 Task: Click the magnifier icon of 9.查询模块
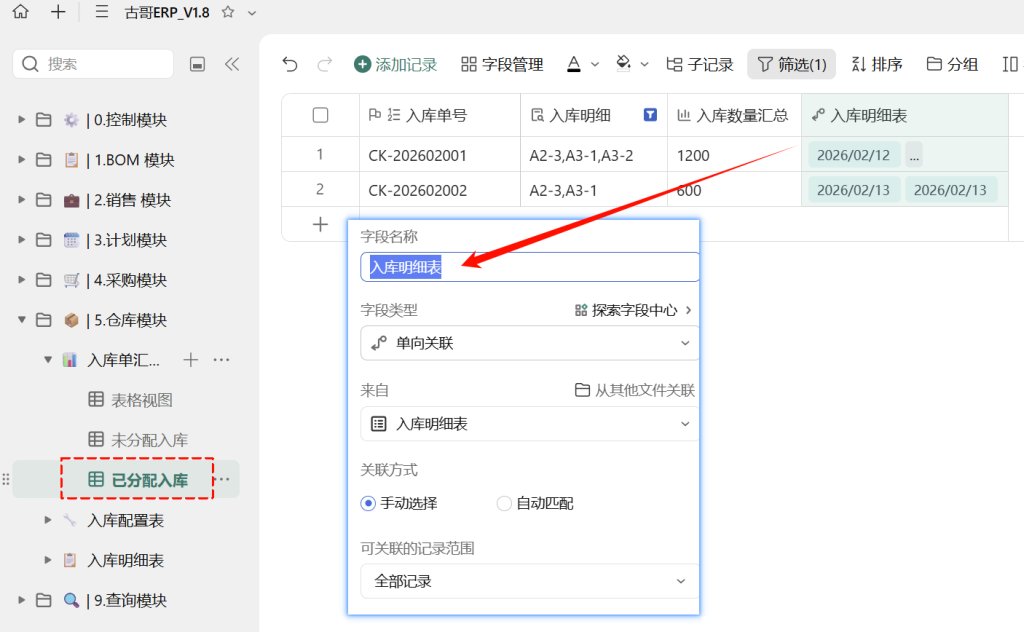(x=71, y=599)
